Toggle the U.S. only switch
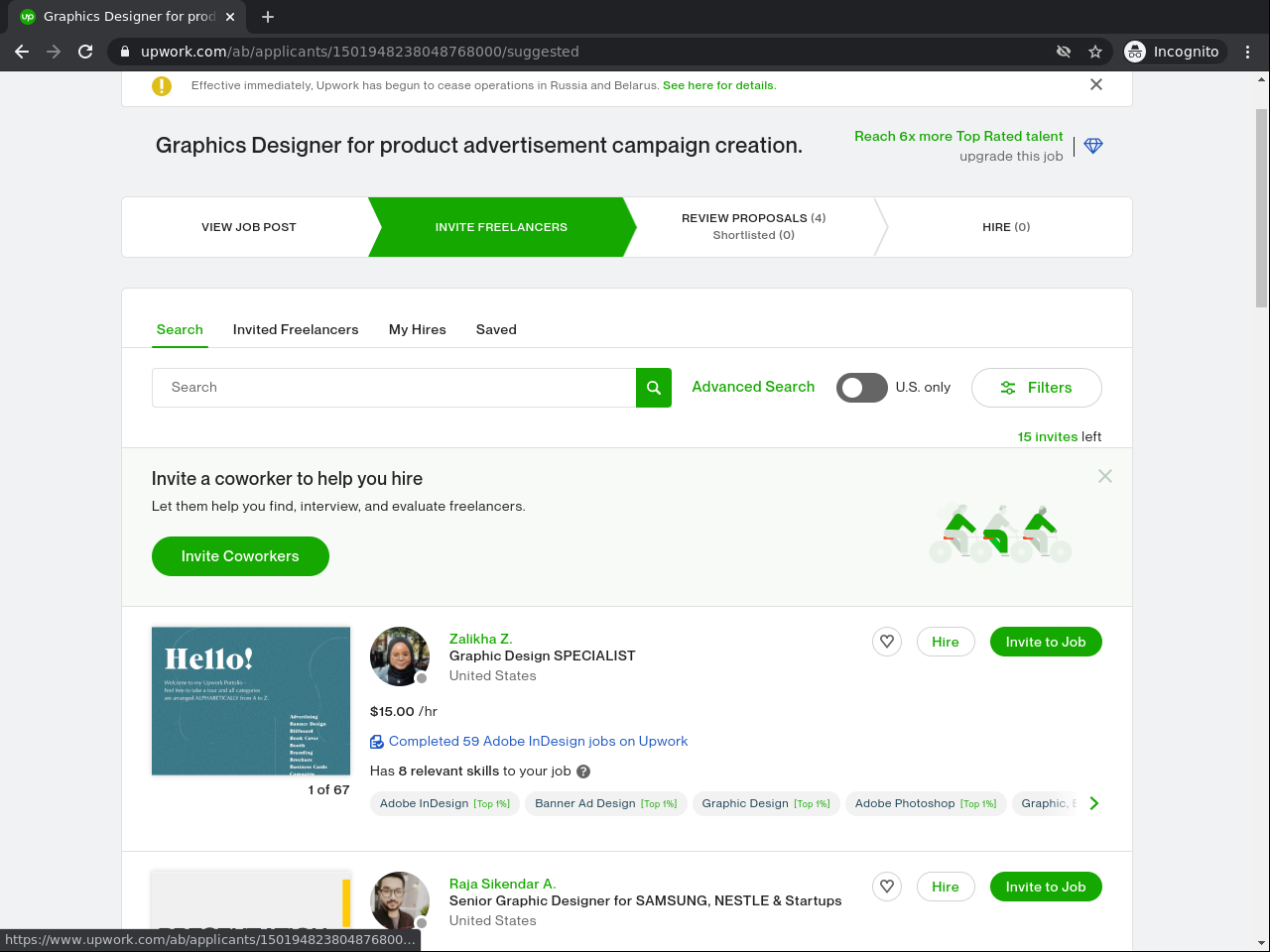The image size is (1270, 952). coord(862,388)
